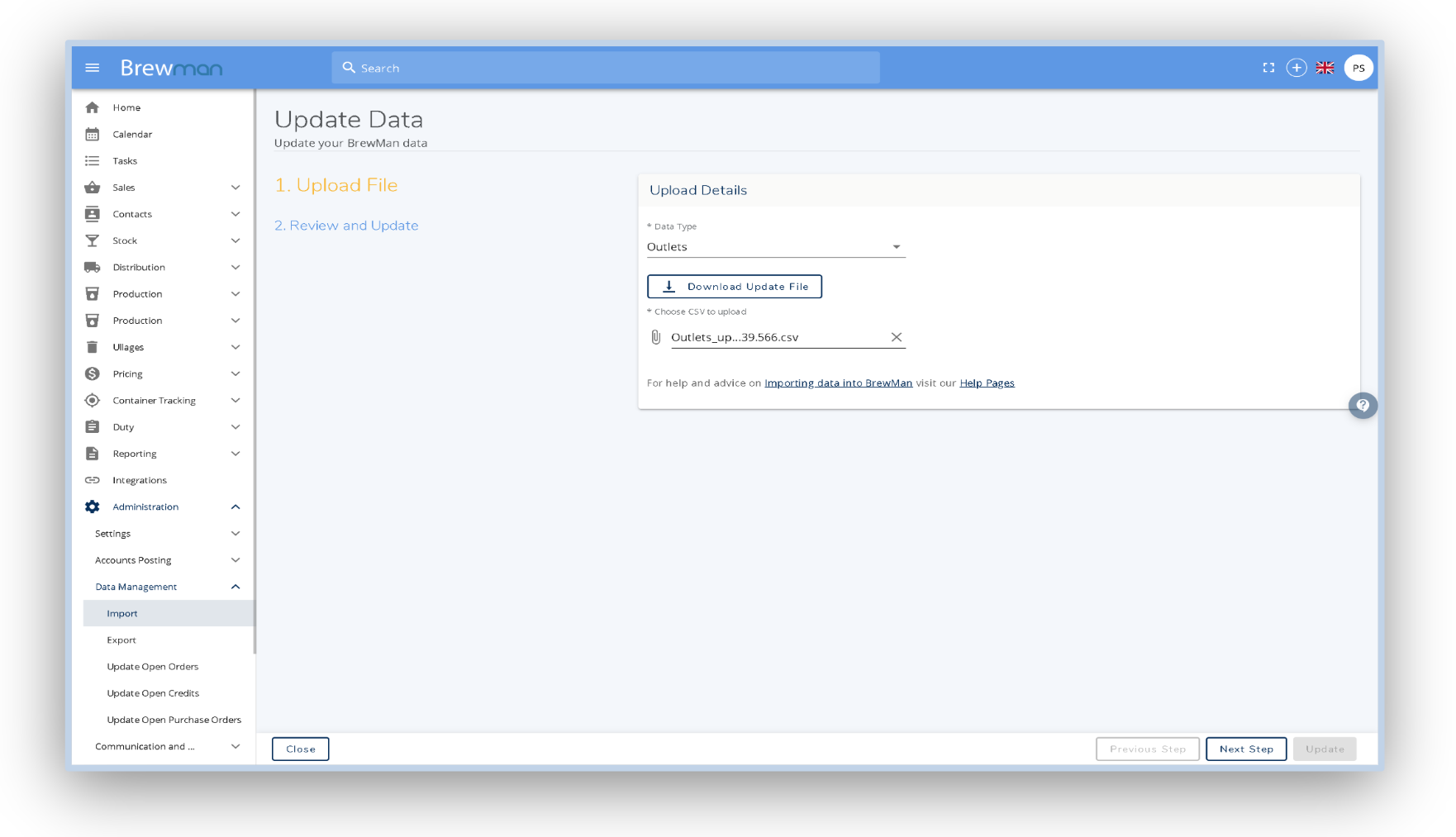
Task: Open the Export menu item
Action: tap(121, 640)
